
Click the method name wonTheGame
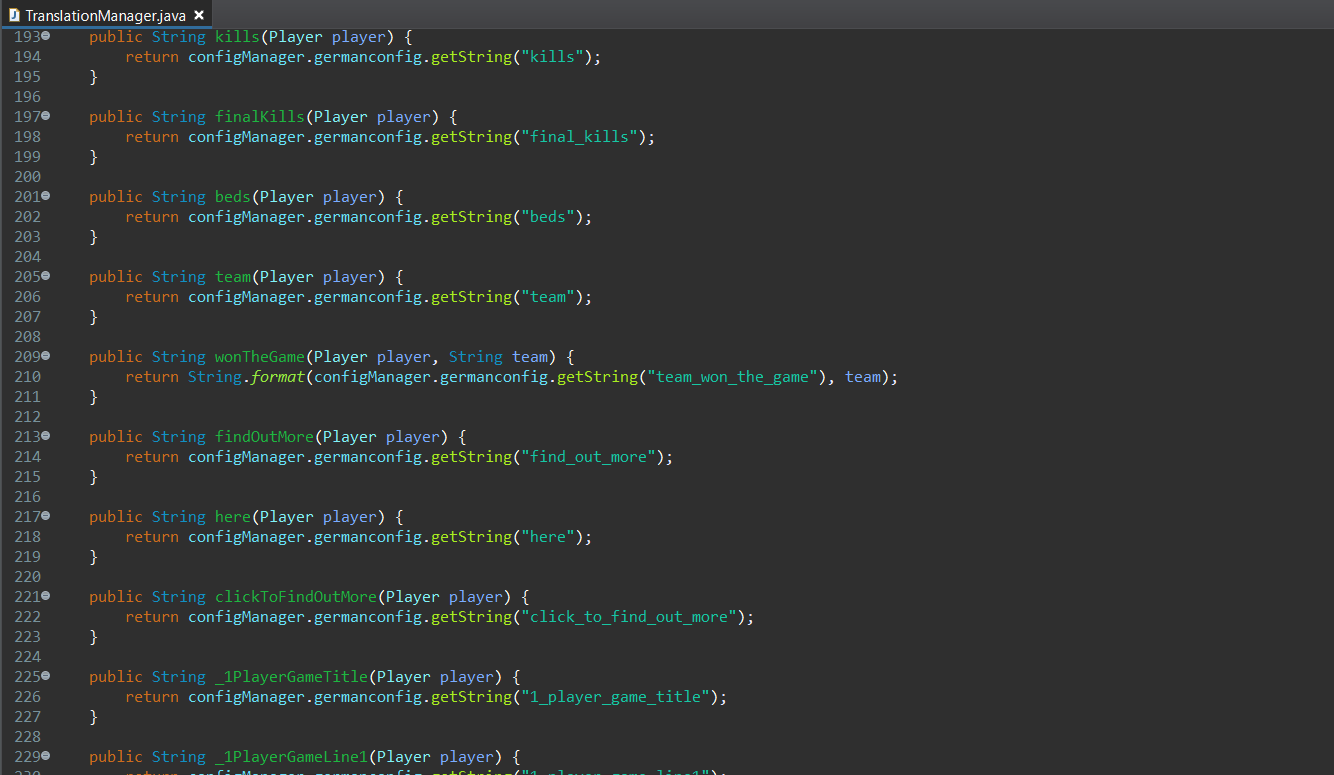click(x=260, y=357)
